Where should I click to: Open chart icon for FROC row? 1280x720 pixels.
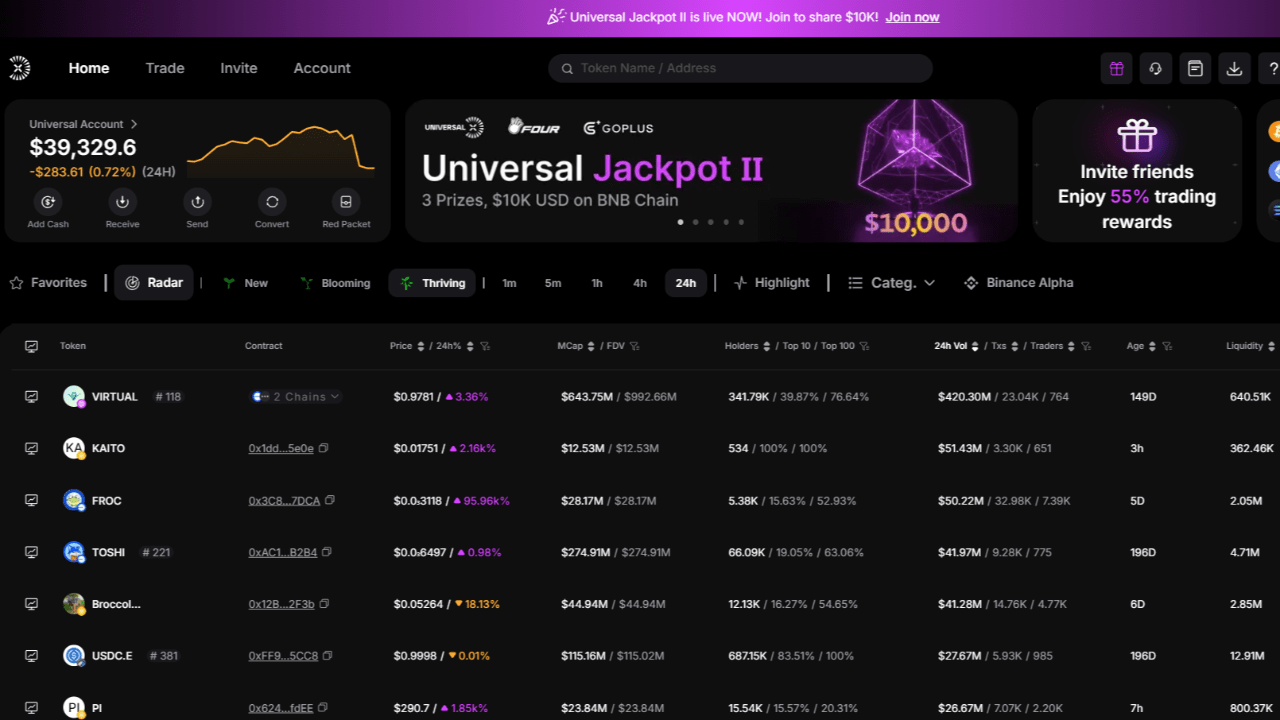[31, 500]
